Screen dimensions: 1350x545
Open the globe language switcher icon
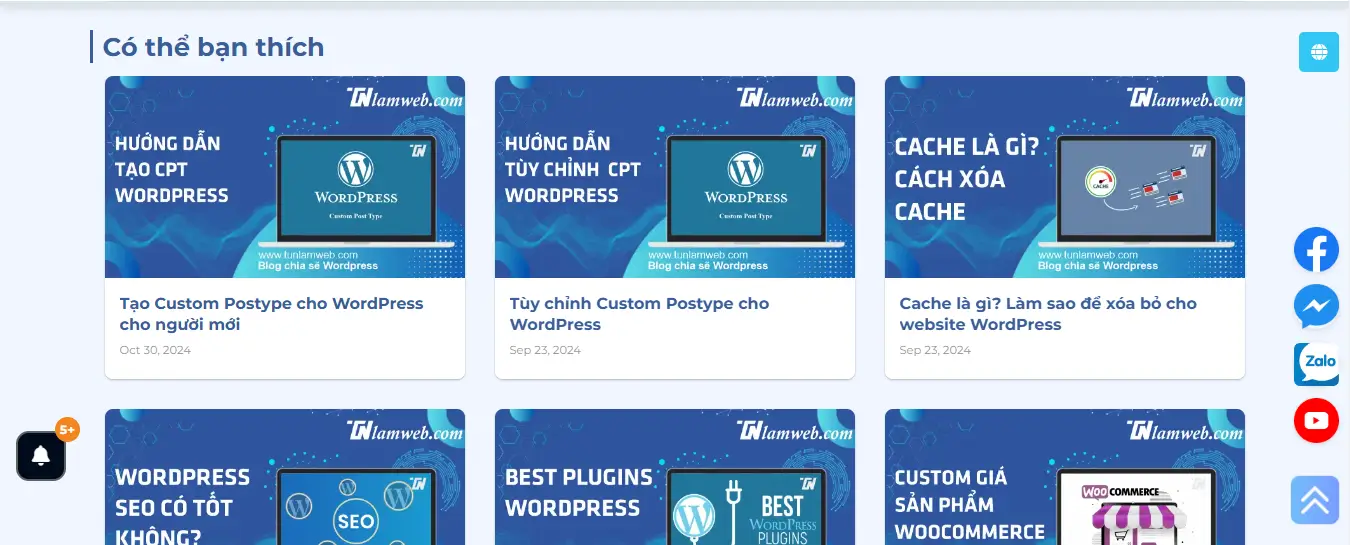(1318, 52)
